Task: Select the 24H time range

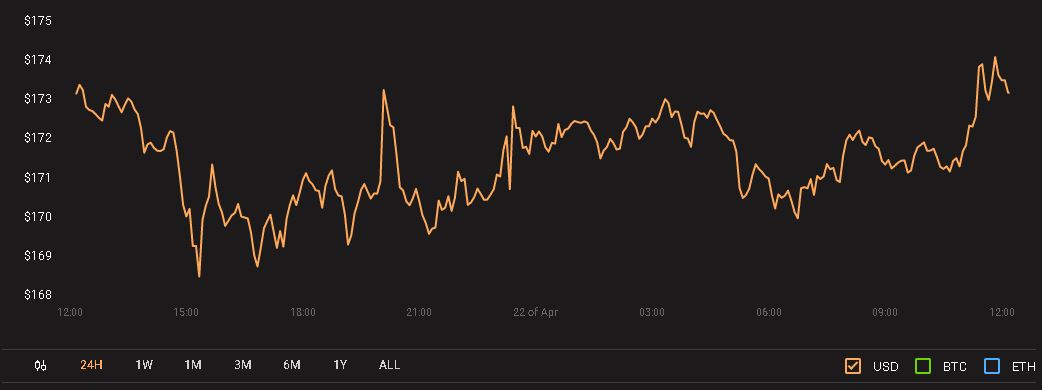Action: click(x=91, y=365)
